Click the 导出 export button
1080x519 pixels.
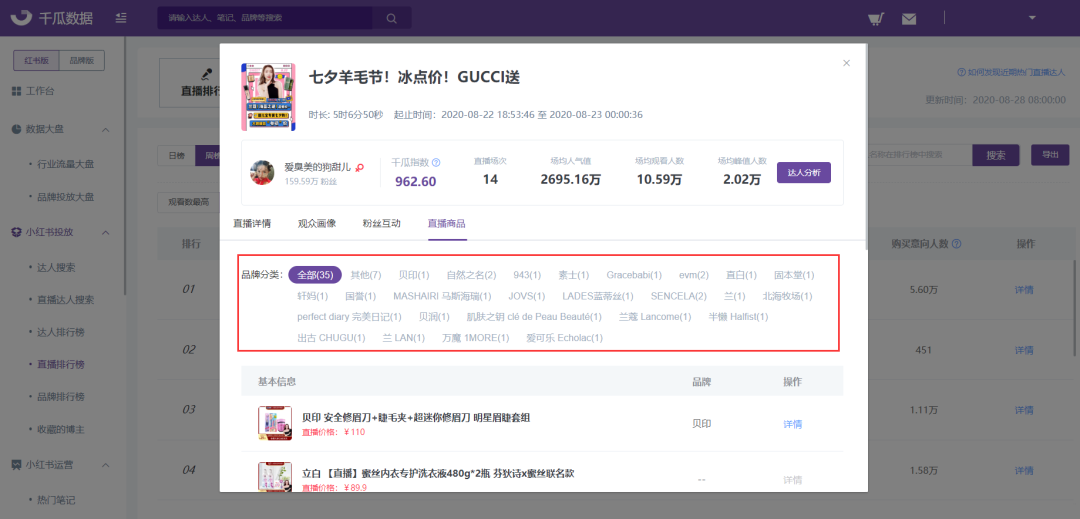[1050, 155]
